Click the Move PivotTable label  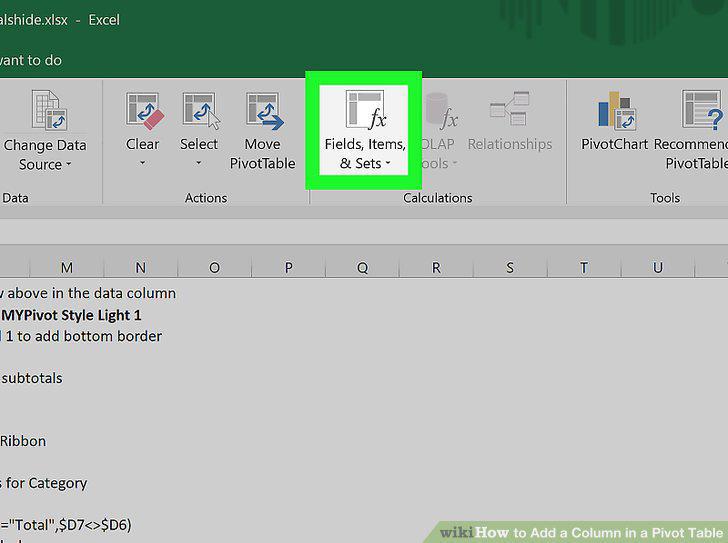263,154
